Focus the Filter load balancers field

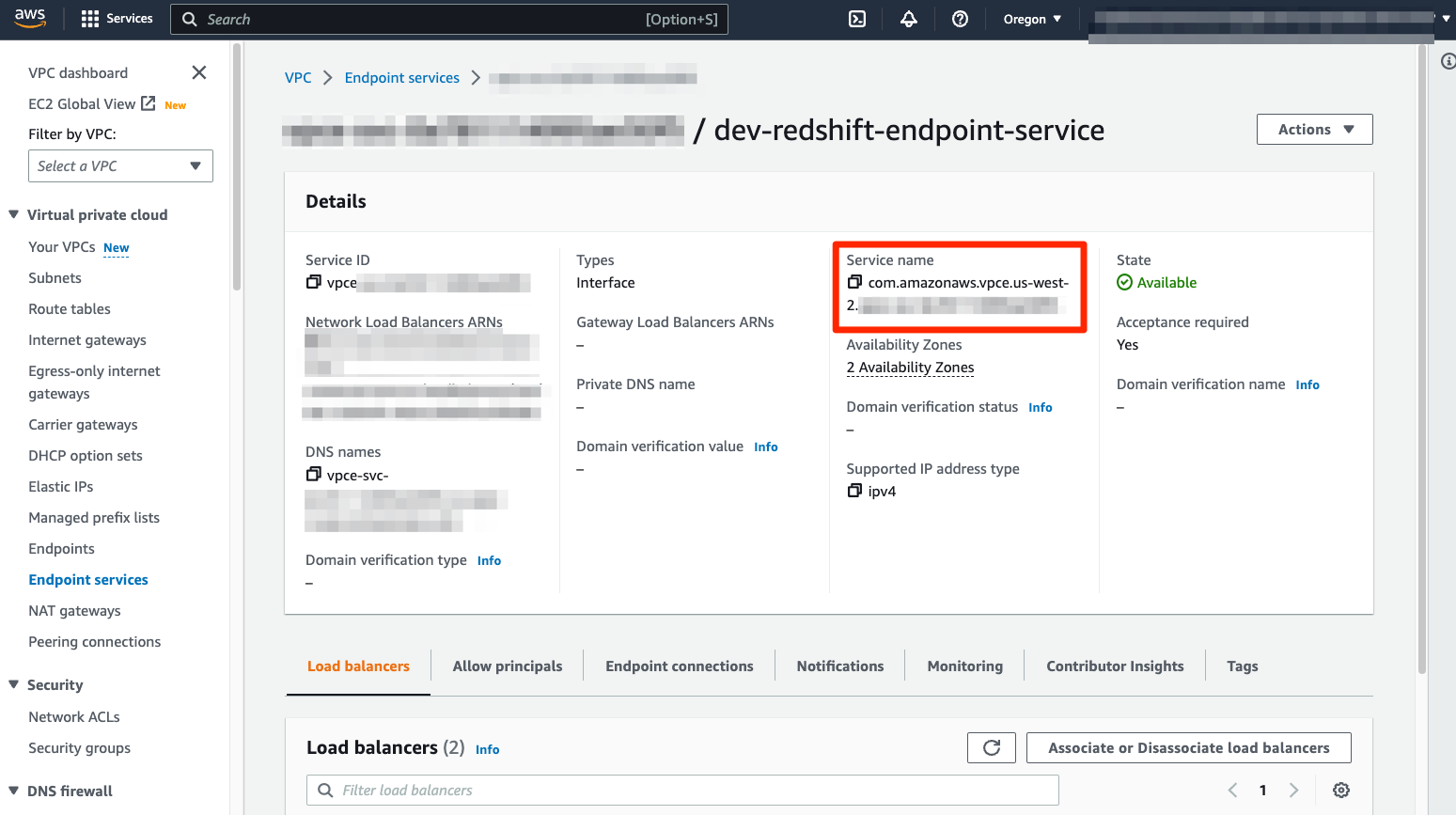(x=682, y=790)
